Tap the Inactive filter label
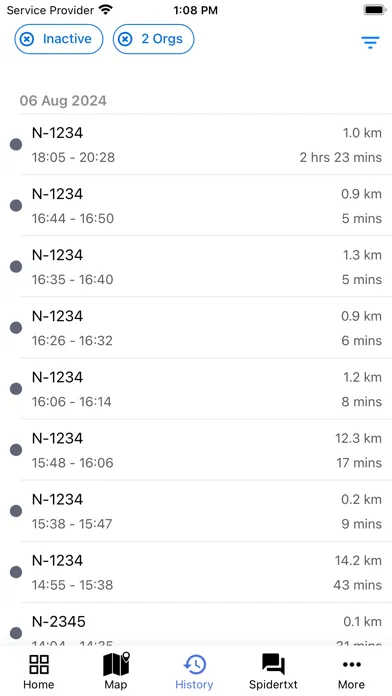 click(67, 39)
